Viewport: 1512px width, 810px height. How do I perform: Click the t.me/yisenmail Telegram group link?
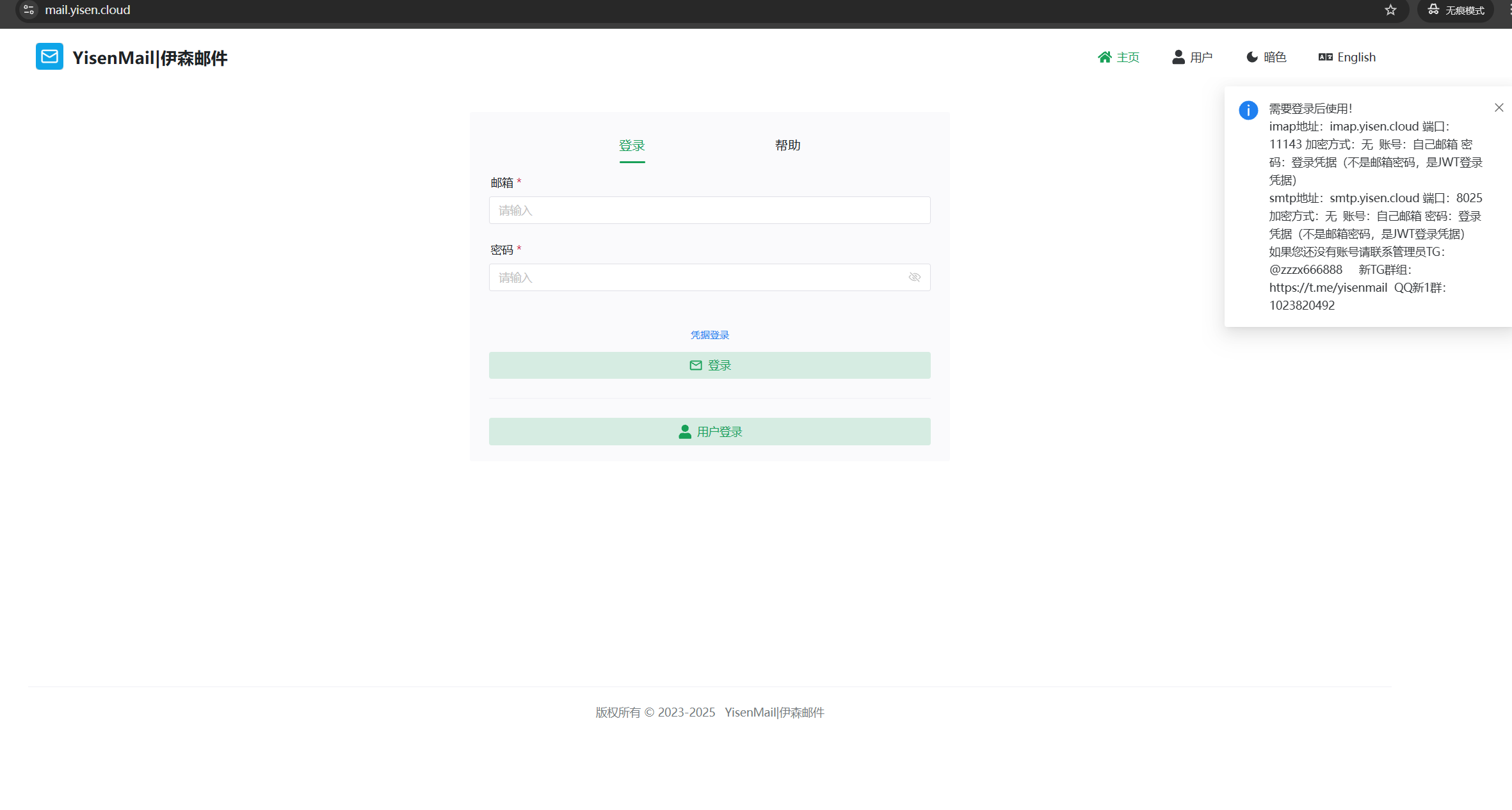1326,287
